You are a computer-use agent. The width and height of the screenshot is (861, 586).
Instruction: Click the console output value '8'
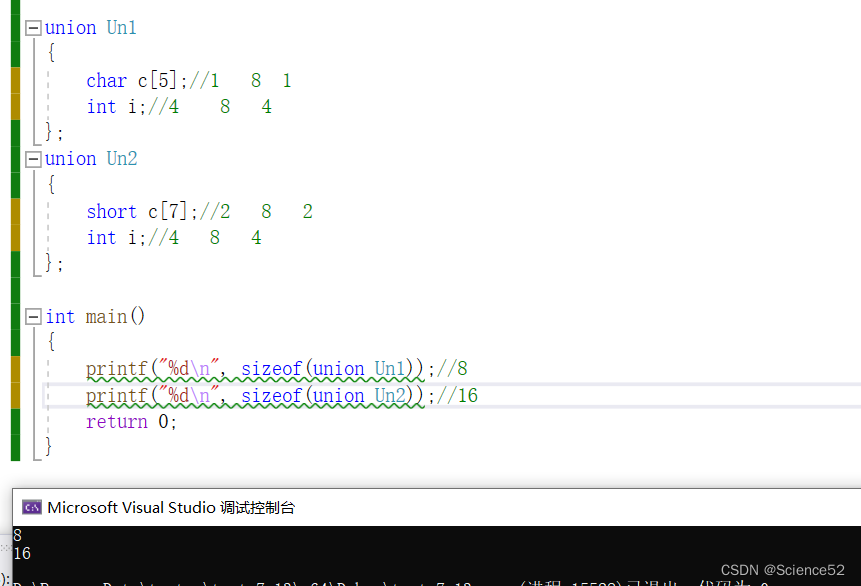(18, 535)
